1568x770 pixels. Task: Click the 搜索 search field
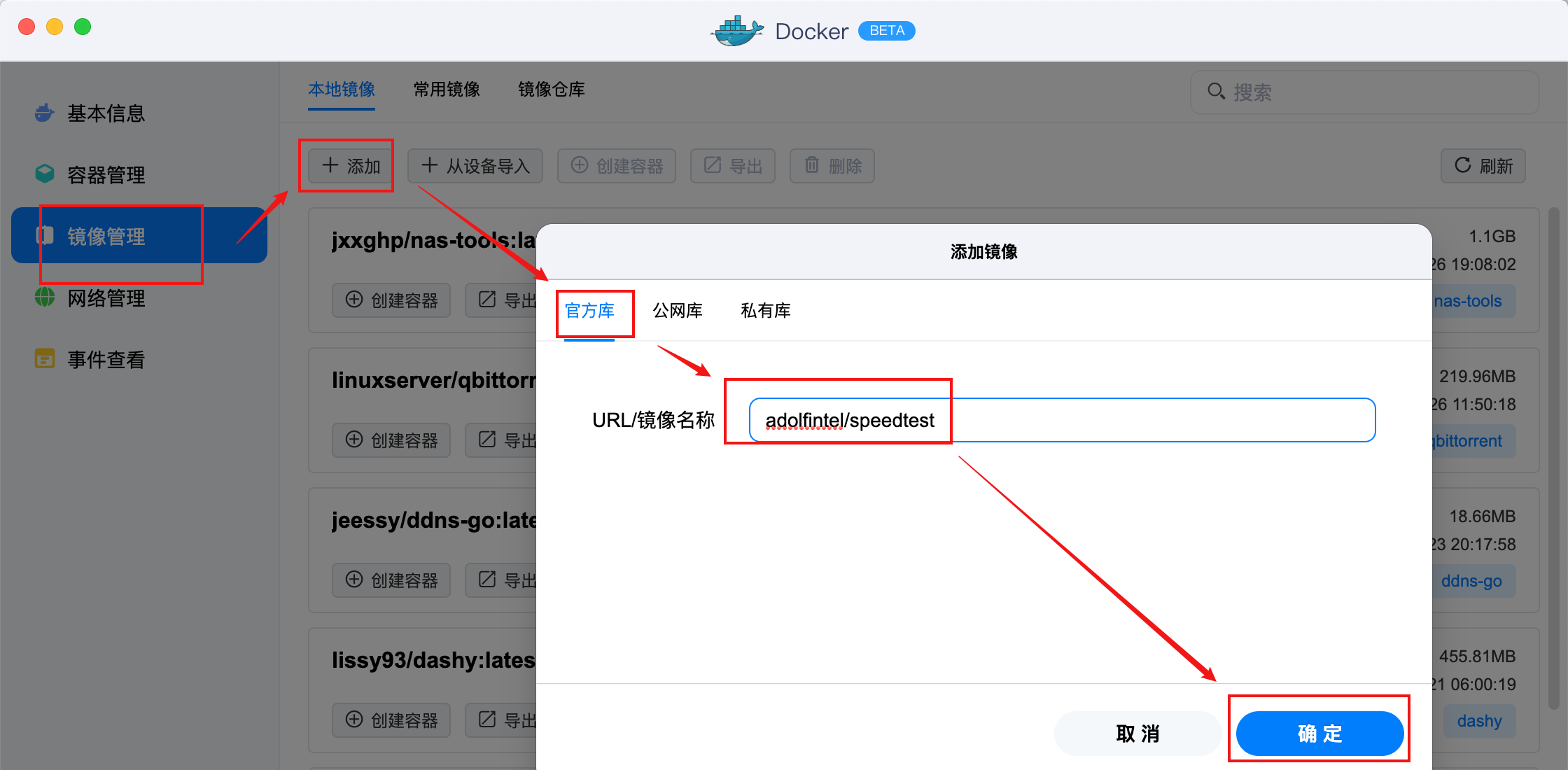(x=1365, y=92)
